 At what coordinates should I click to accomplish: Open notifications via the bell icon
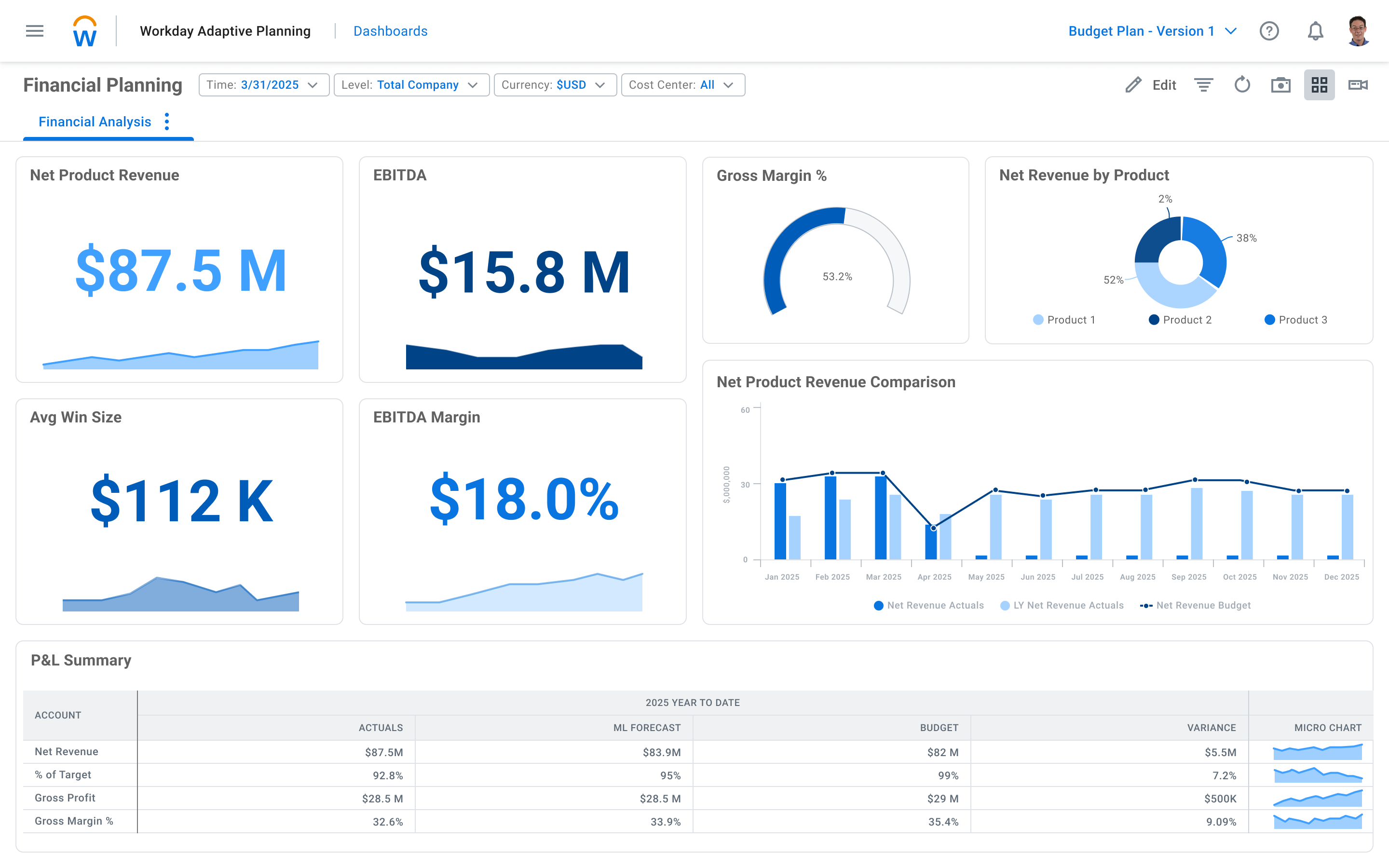click(x=1316, y=31)
